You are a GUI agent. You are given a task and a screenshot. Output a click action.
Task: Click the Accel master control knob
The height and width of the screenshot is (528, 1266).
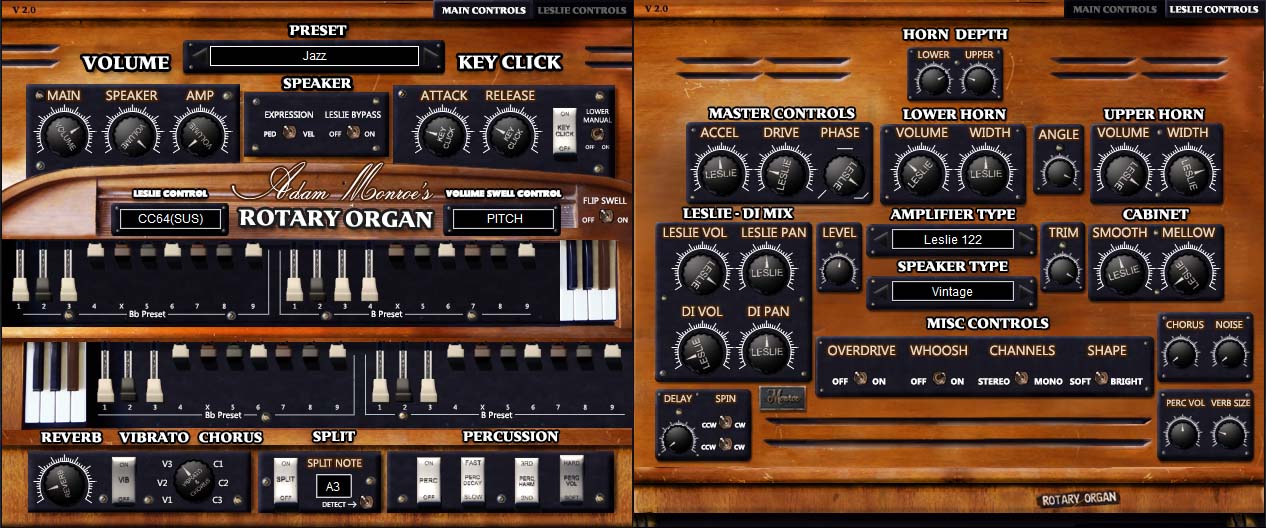(x=718, y=171)
